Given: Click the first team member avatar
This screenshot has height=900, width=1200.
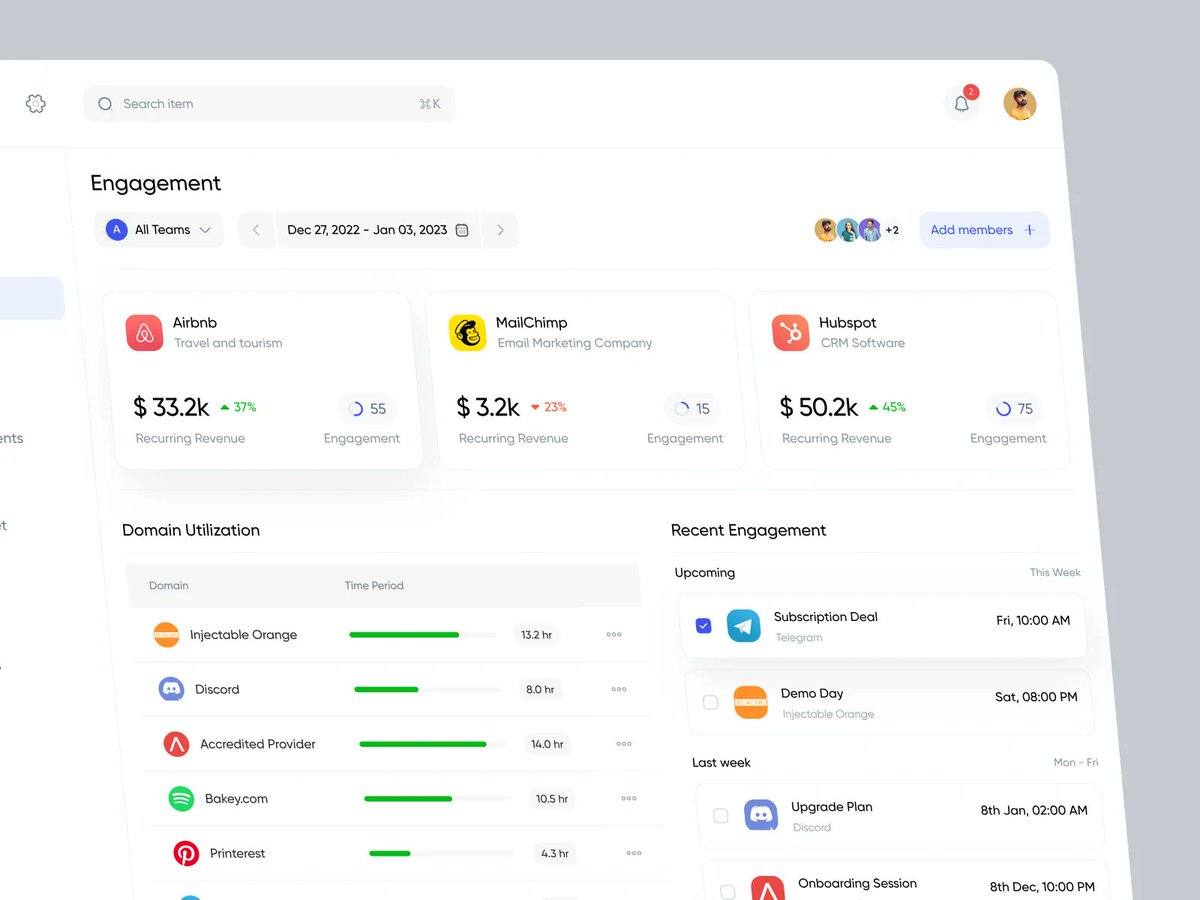Looking at the screenshot, I should [x=826, y=230].
